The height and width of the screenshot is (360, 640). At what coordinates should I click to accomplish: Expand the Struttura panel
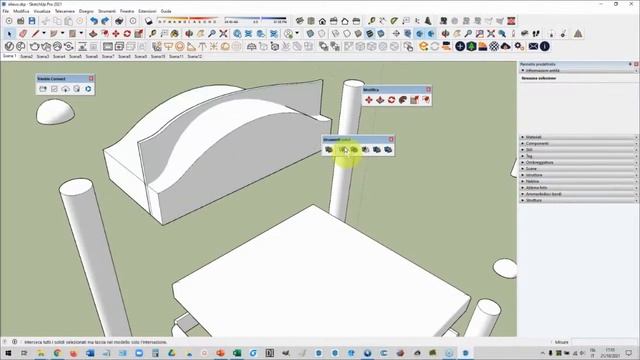[x=579, y=200]
